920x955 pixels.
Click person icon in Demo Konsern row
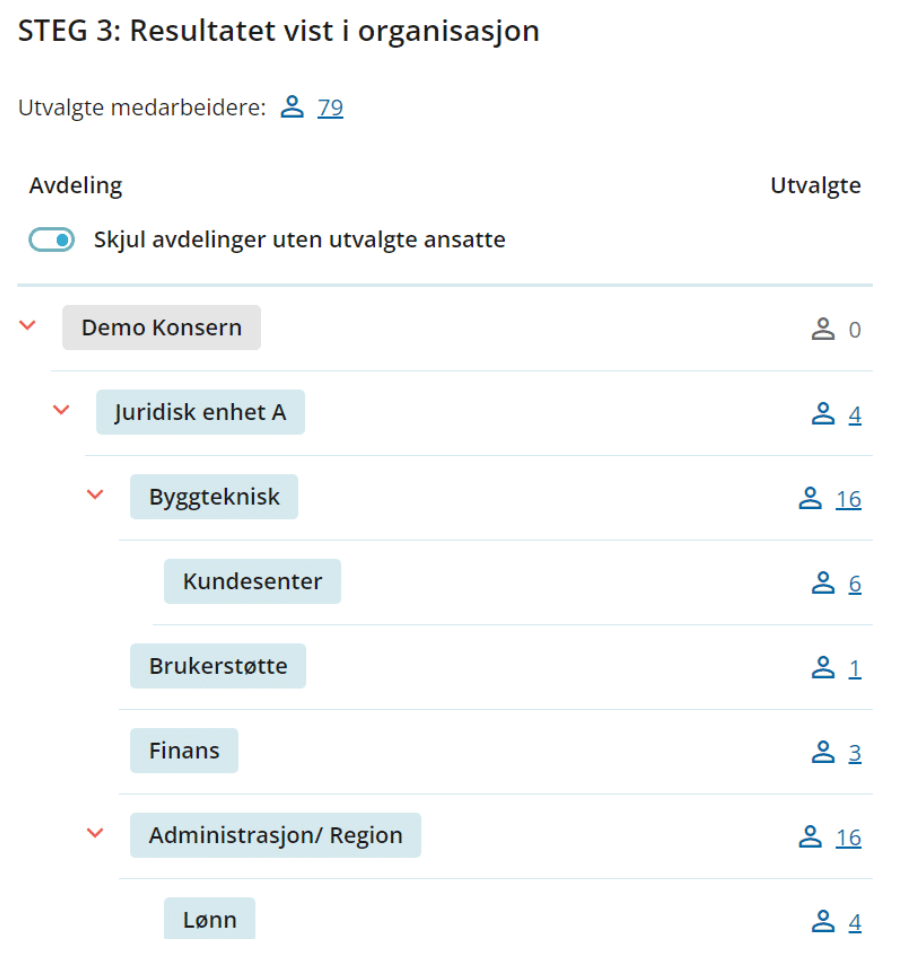[x=823, y=329]
